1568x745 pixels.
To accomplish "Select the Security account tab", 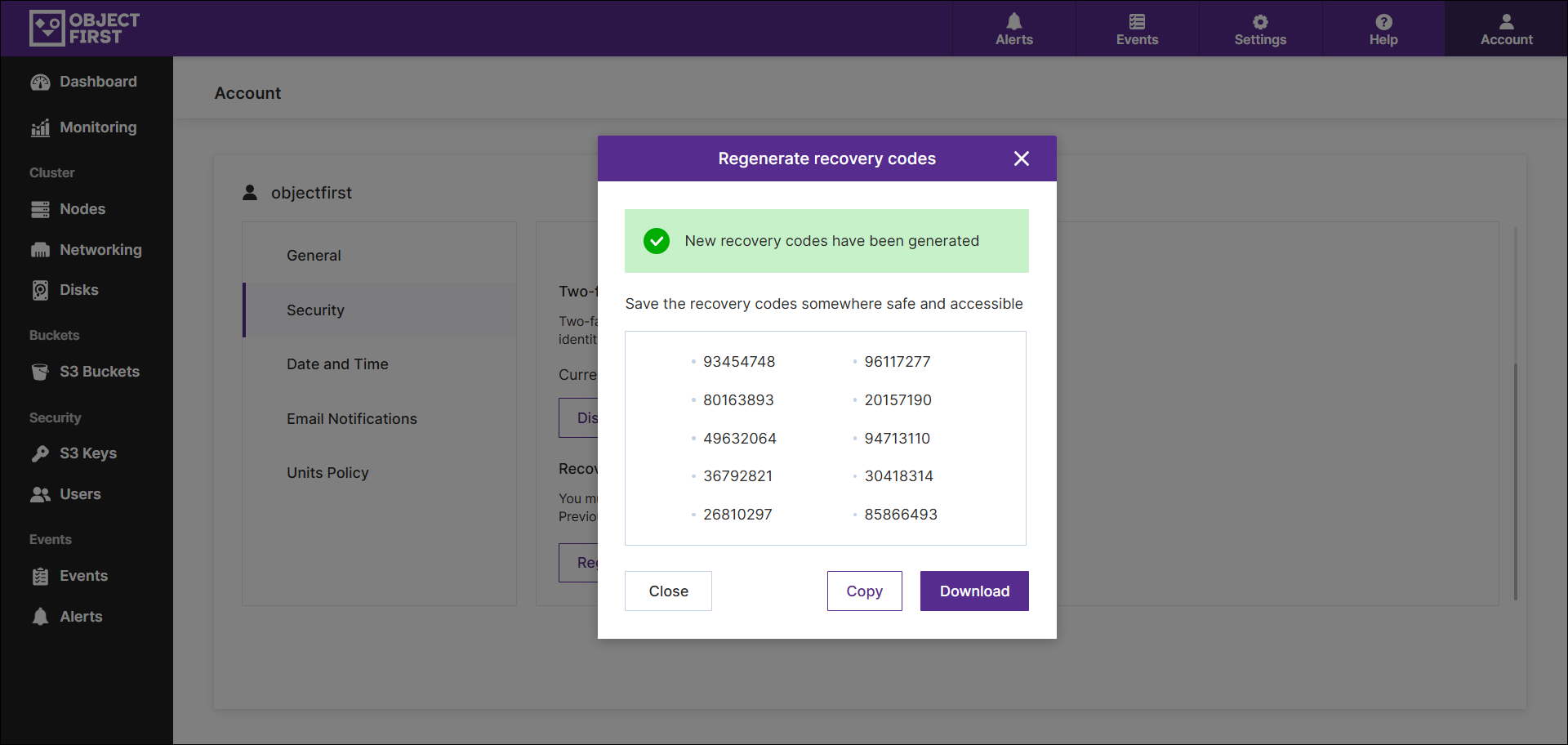I will point(380,310).
